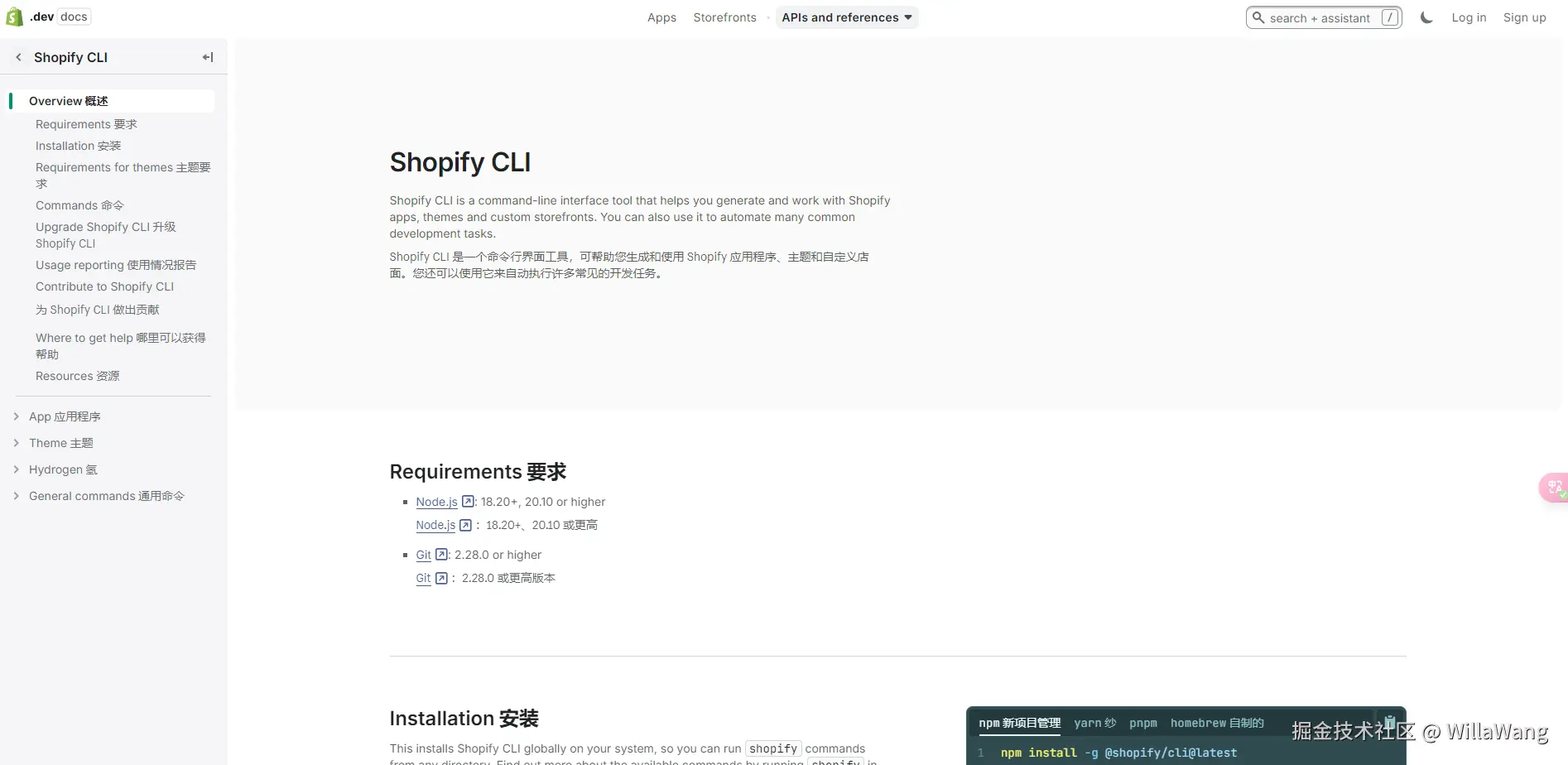Screen dimensions: 1568x765
Task: Click the slash shortcut key in search
Action: (1389, 17)
